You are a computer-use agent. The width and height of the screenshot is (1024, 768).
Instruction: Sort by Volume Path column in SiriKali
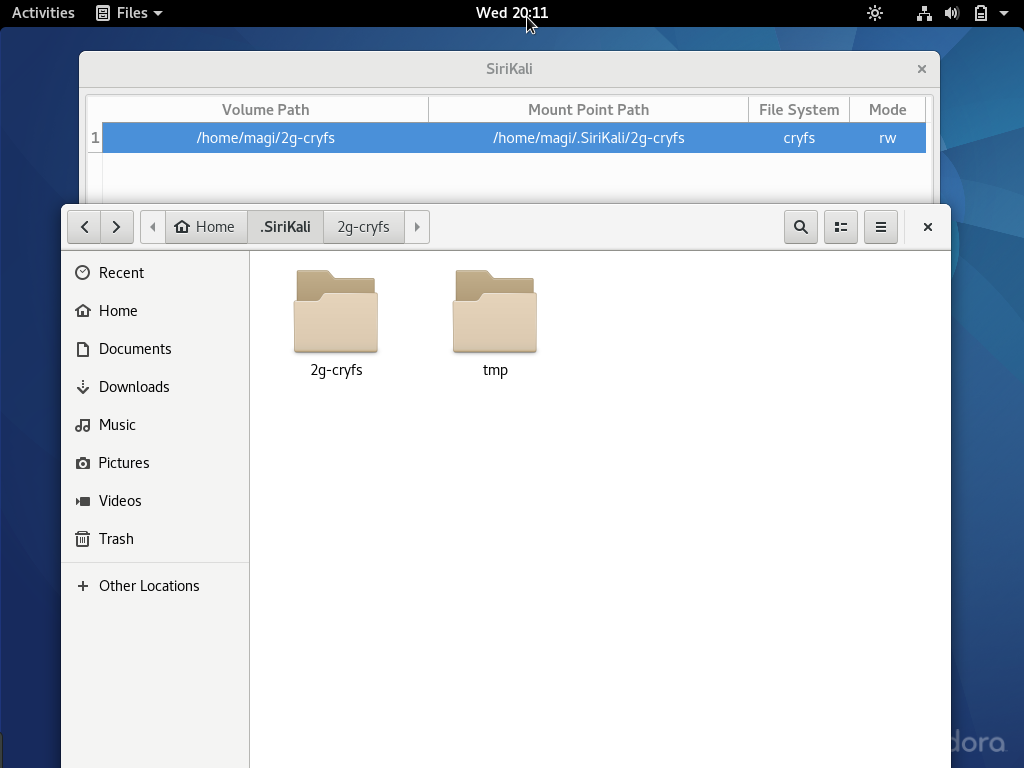coord(265,110)
